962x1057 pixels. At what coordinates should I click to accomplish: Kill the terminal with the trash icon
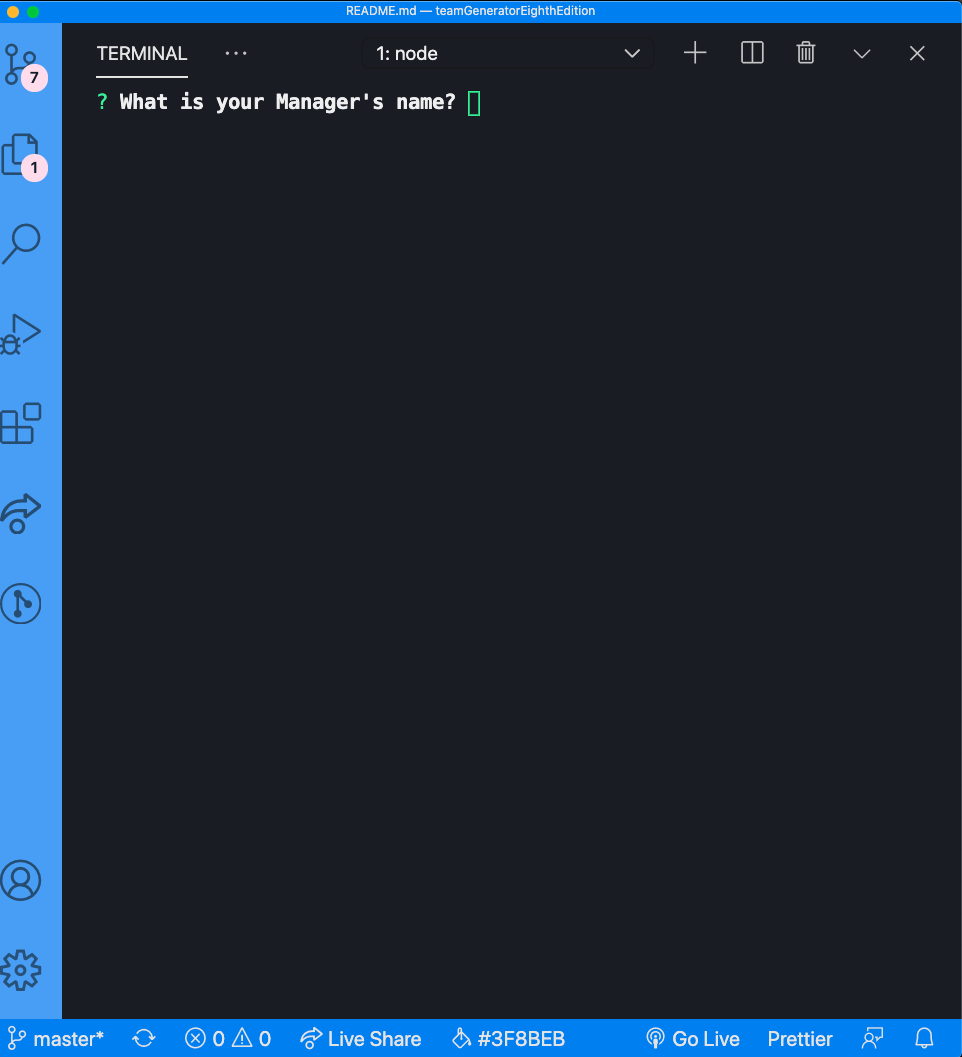806,53
